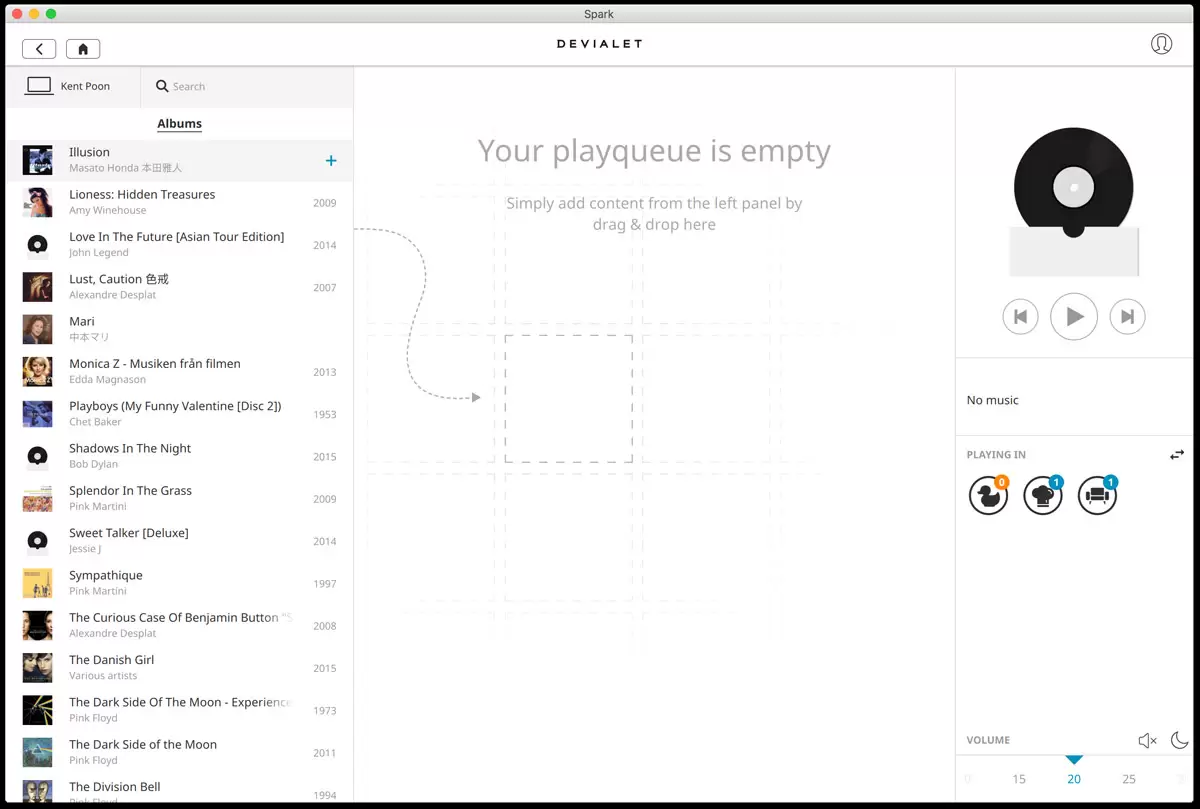Open the Kent Poon source selector
Viewport: 1200px width, 809px height.
tap(70, 86)
